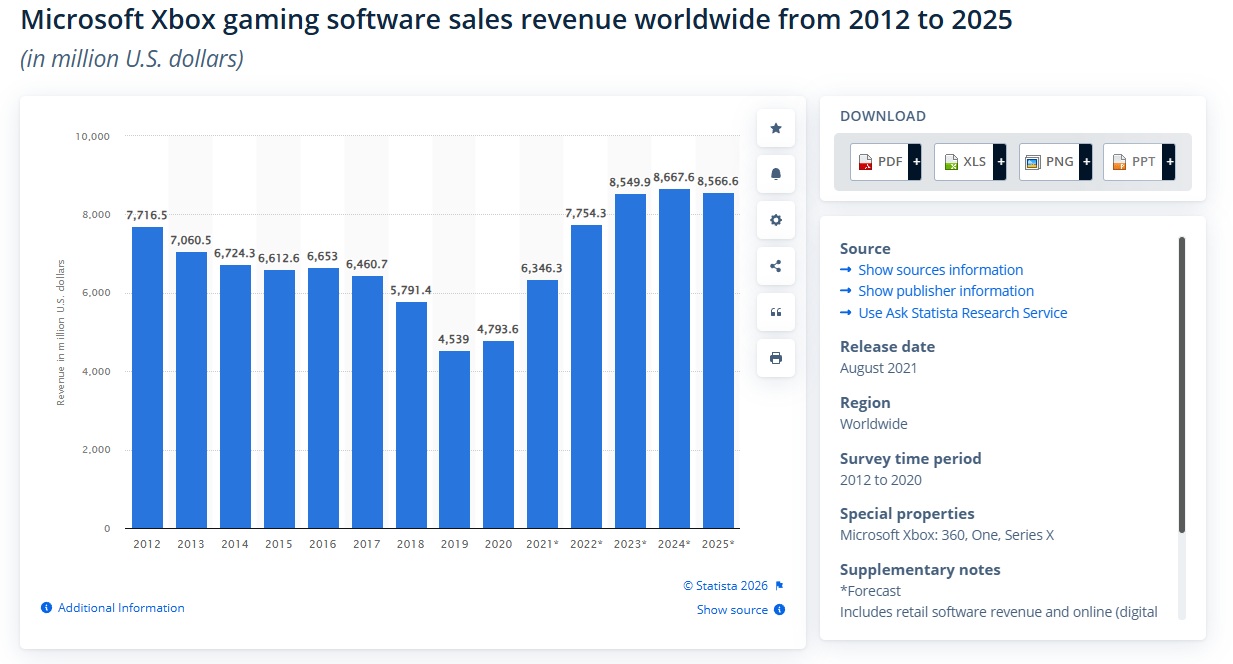Click the 2014 bar in chart
1233x664 pixels.
point(235,396)
